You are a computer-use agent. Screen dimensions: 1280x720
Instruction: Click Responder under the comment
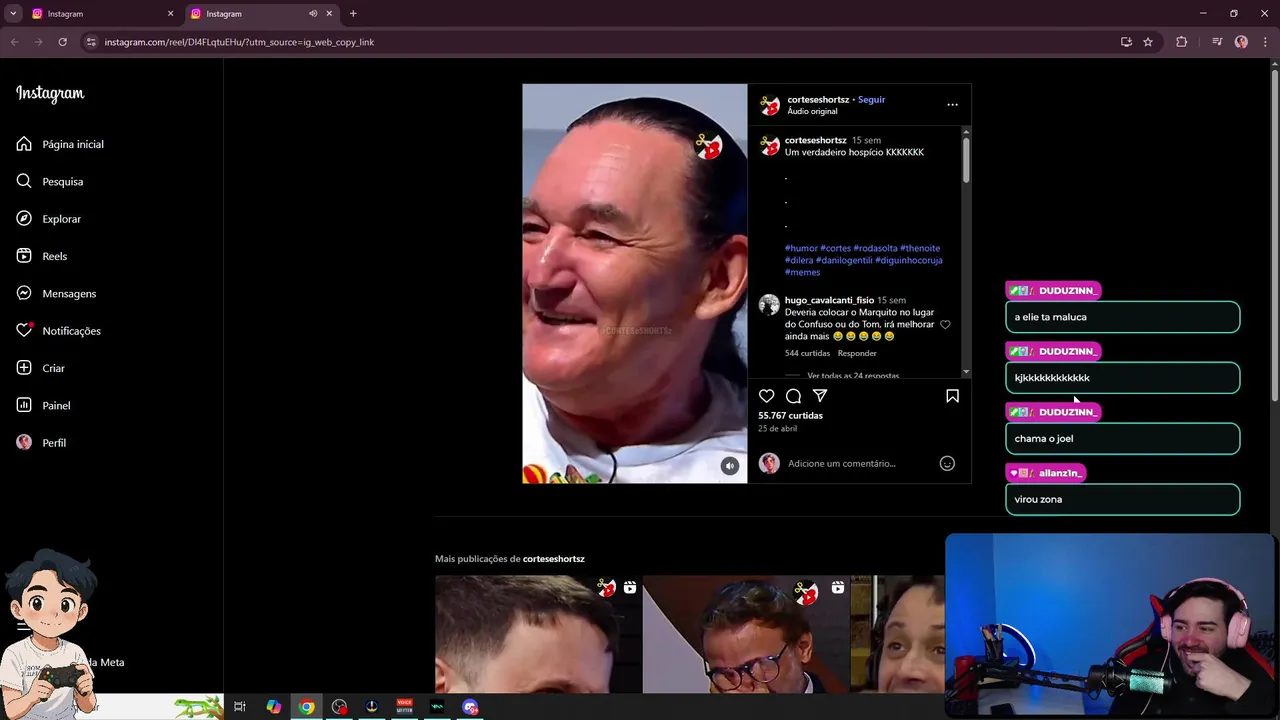point(857,353)
